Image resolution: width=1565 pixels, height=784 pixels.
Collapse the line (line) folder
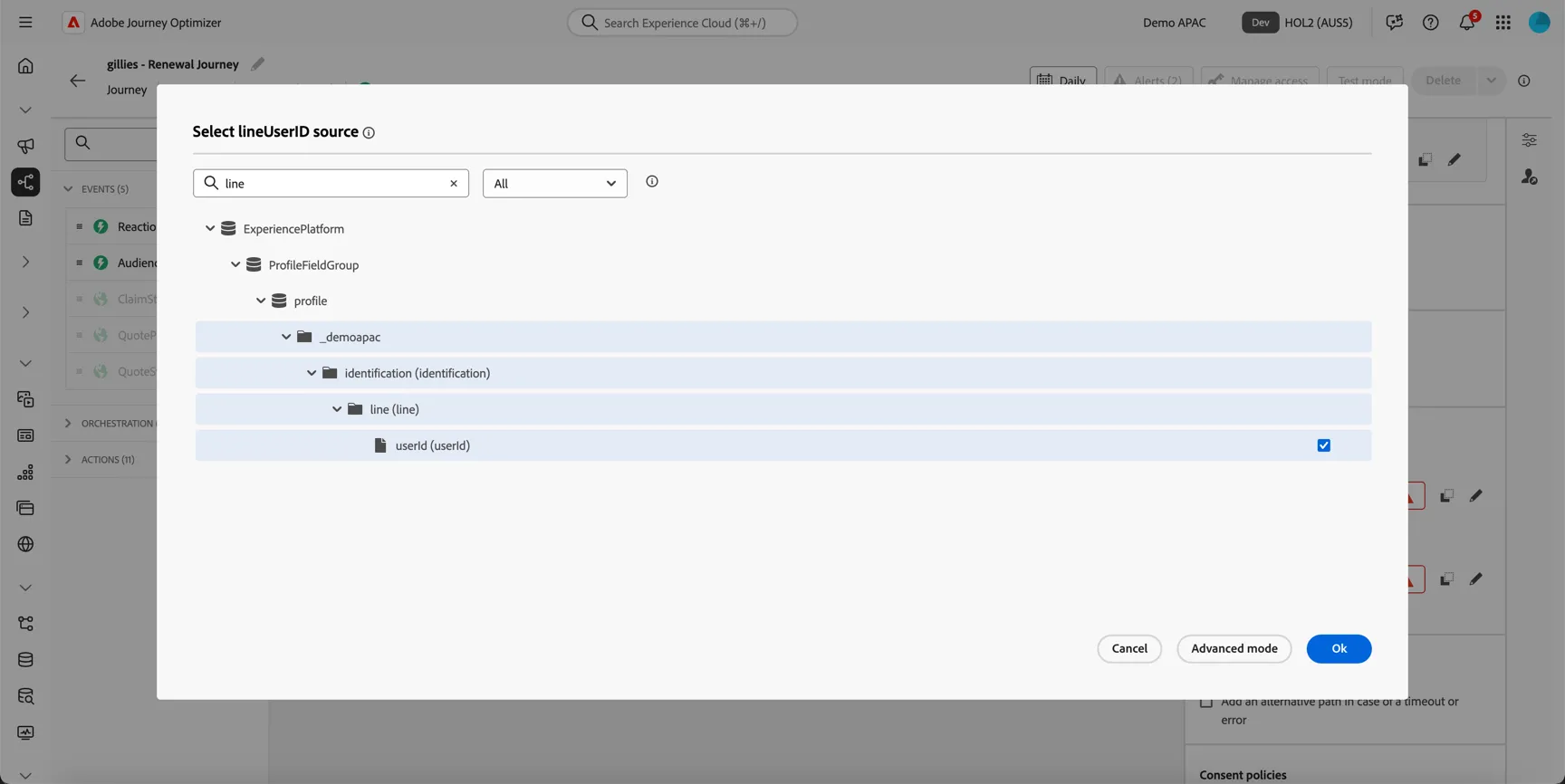337,409
